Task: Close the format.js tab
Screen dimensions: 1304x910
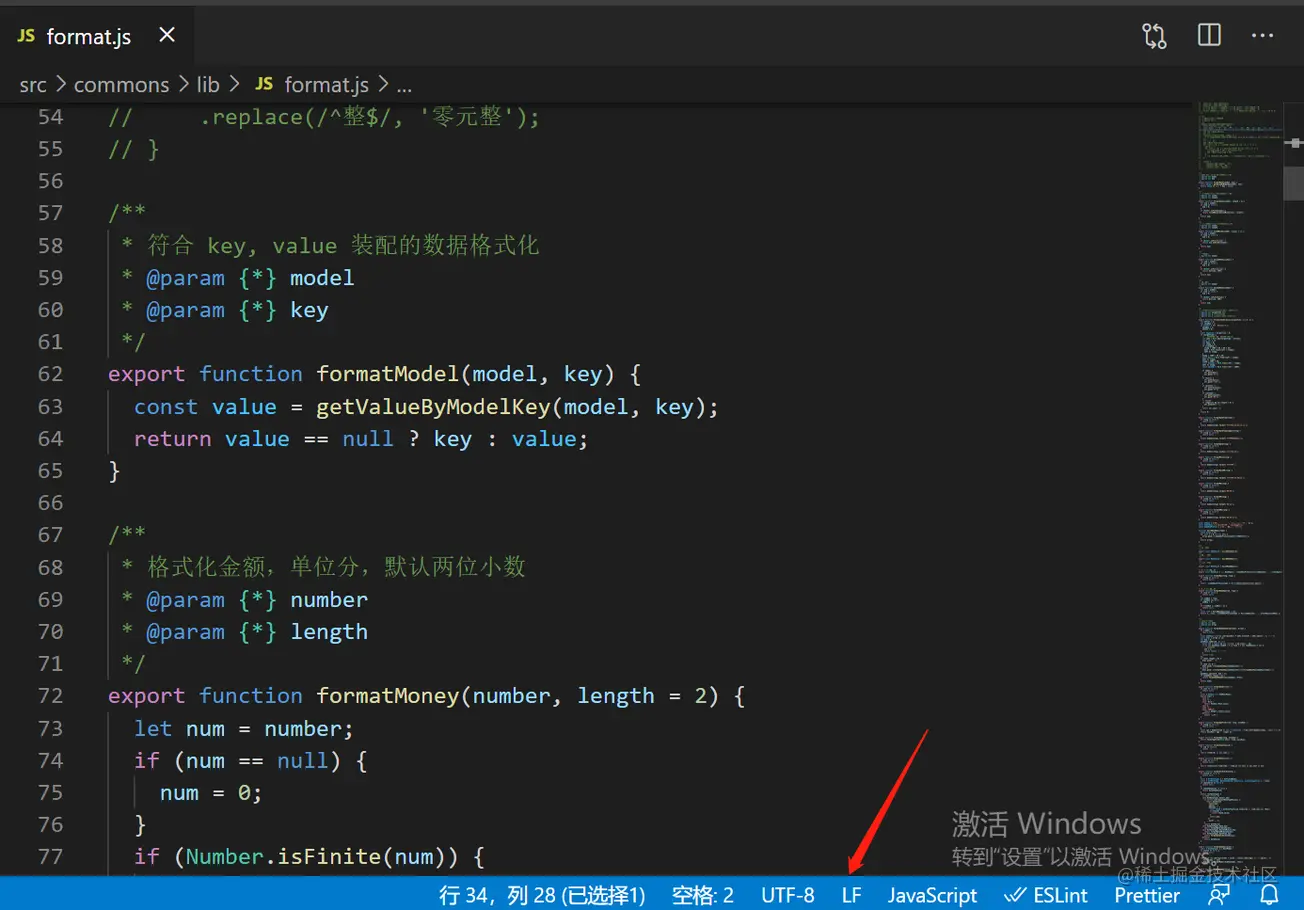Action: pos(167,36)
